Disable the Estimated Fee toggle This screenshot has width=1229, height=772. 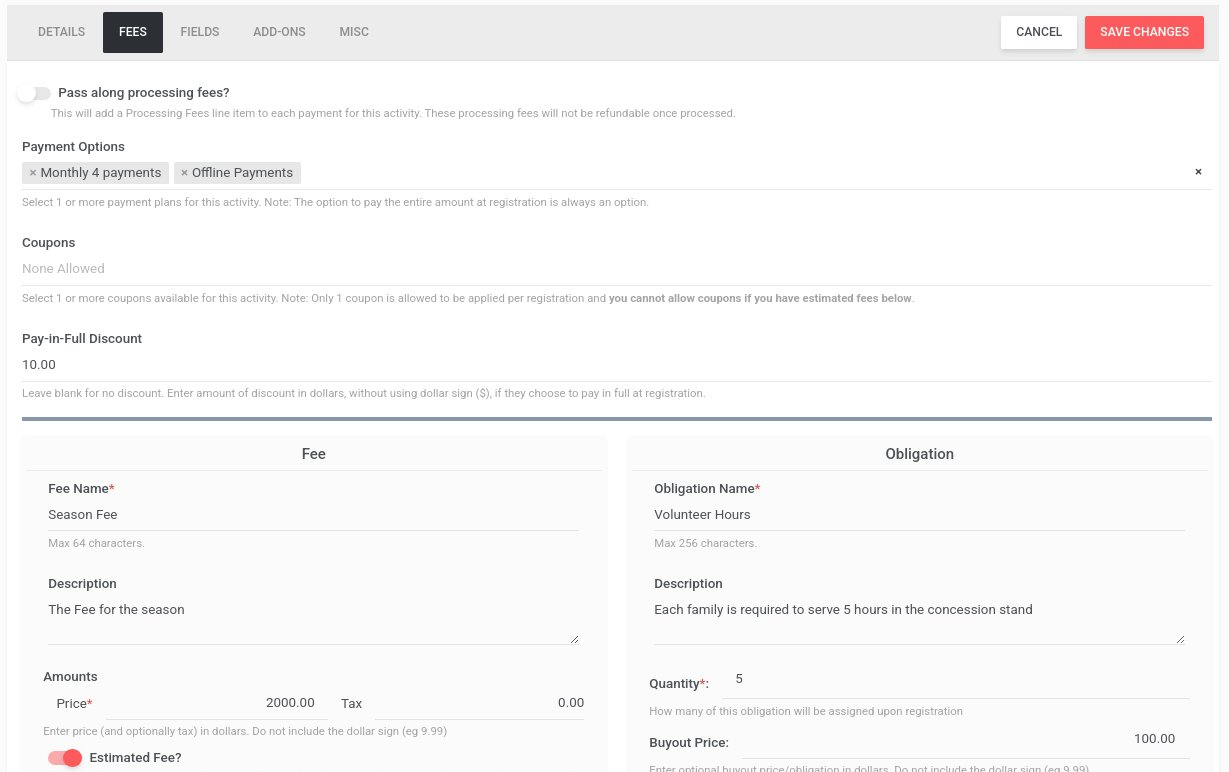[x=65, y=758]
